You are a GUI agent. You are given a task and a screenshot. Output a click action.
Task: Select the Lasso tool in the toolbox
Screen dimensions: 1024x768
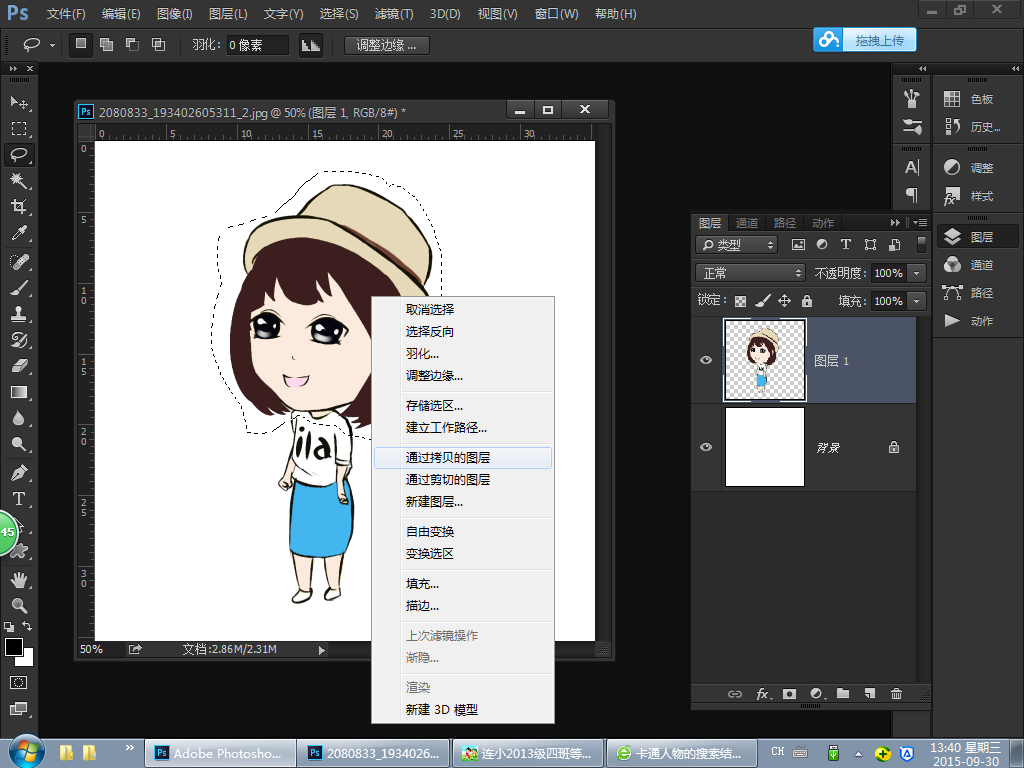click(19, 155)
